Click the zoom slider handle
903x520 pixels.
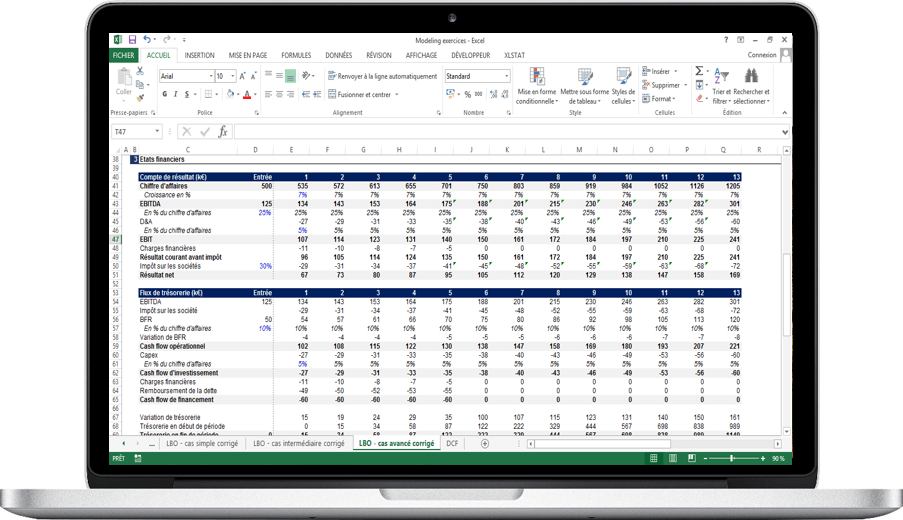click(731, 458)
